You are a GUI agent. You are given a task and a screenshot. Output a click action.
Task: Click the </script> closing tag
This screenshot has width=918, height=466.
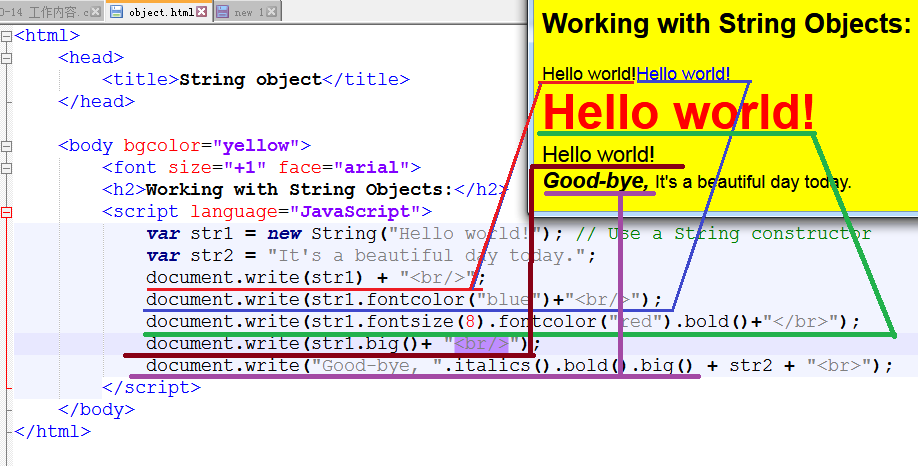coord(152,388)
